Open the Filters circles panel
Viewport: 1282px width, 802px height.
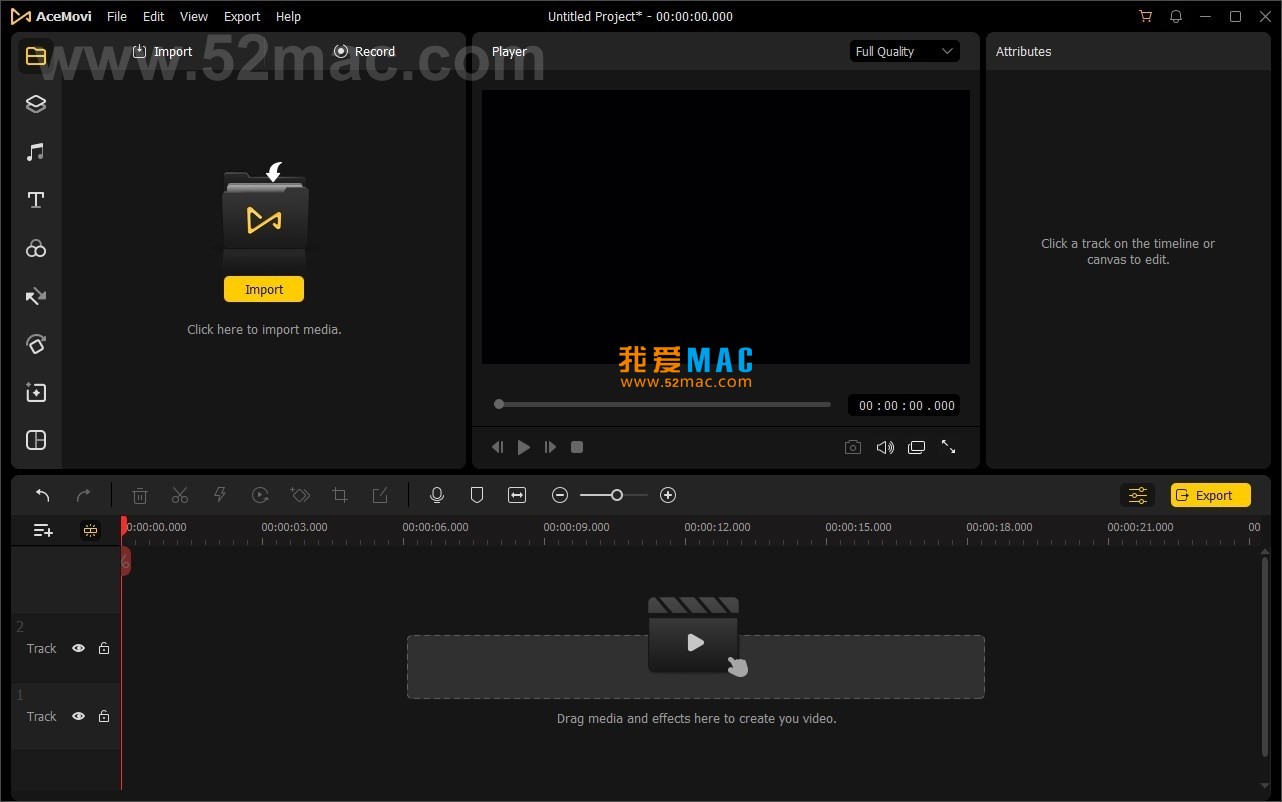coord(36,248)
